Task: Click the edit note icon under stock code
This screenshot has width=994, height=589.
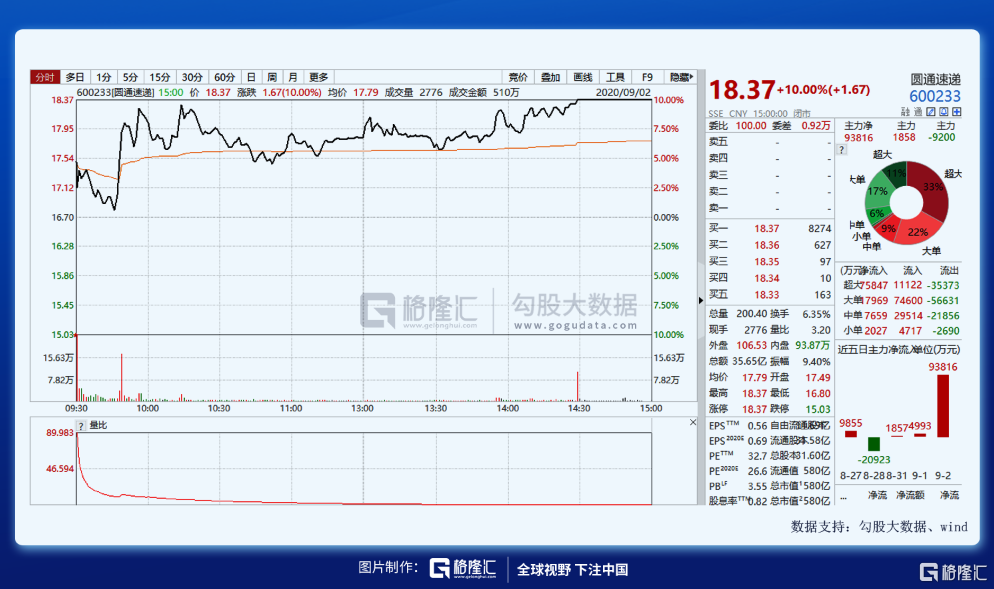Action: [x=931, y=112]
